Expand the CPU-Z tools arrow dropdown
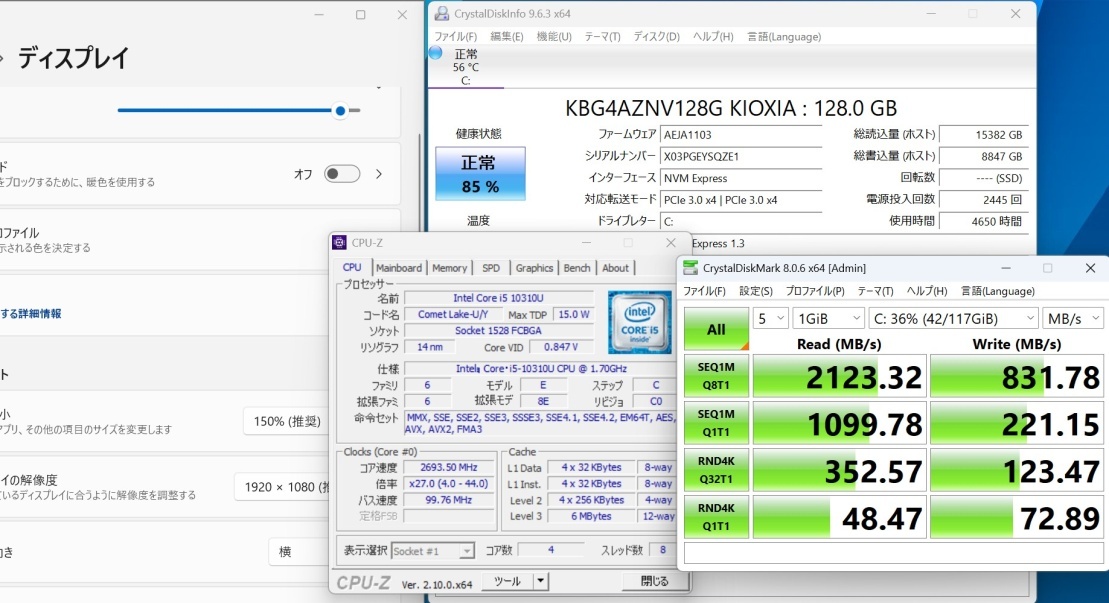 540,581
